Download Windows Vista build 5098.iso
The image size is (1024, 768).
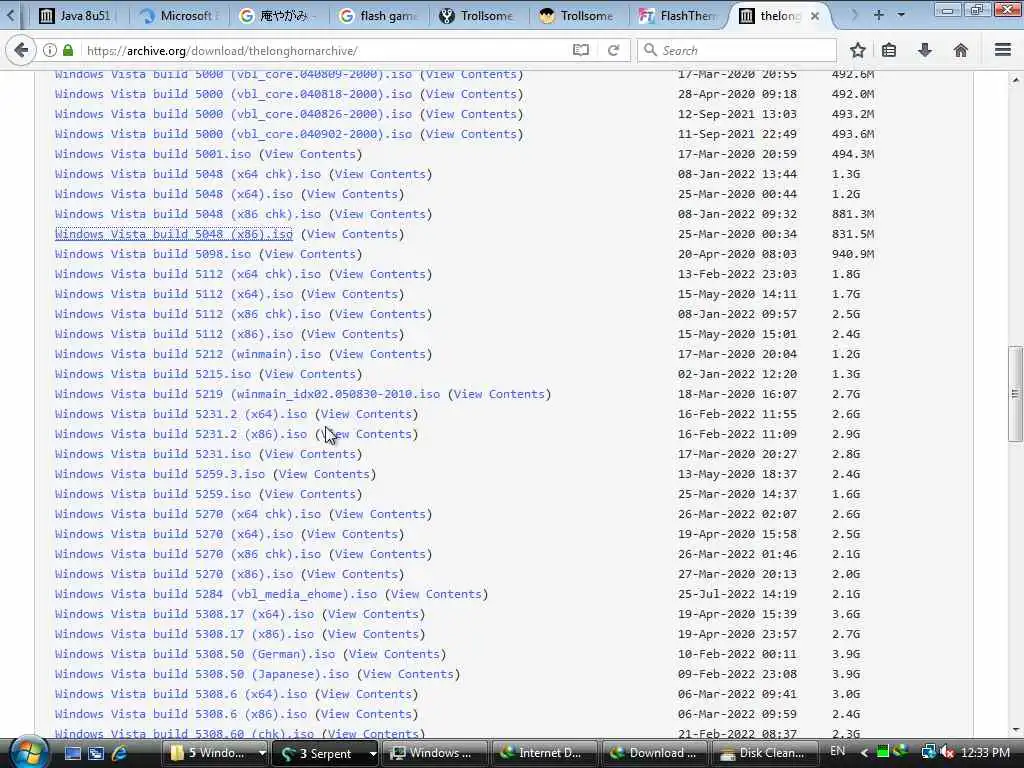pos(153,254)
